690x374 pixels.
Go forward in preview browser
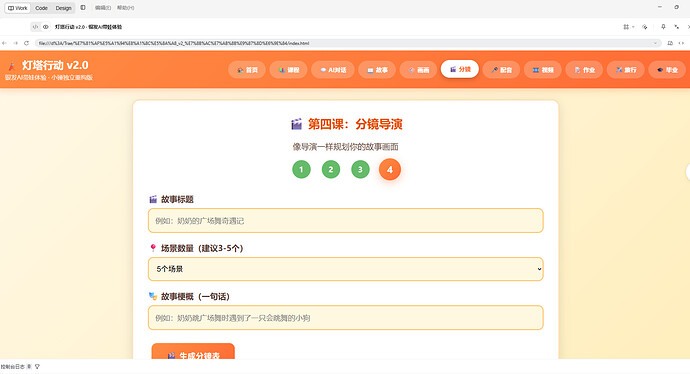click(x=15, y=43)
